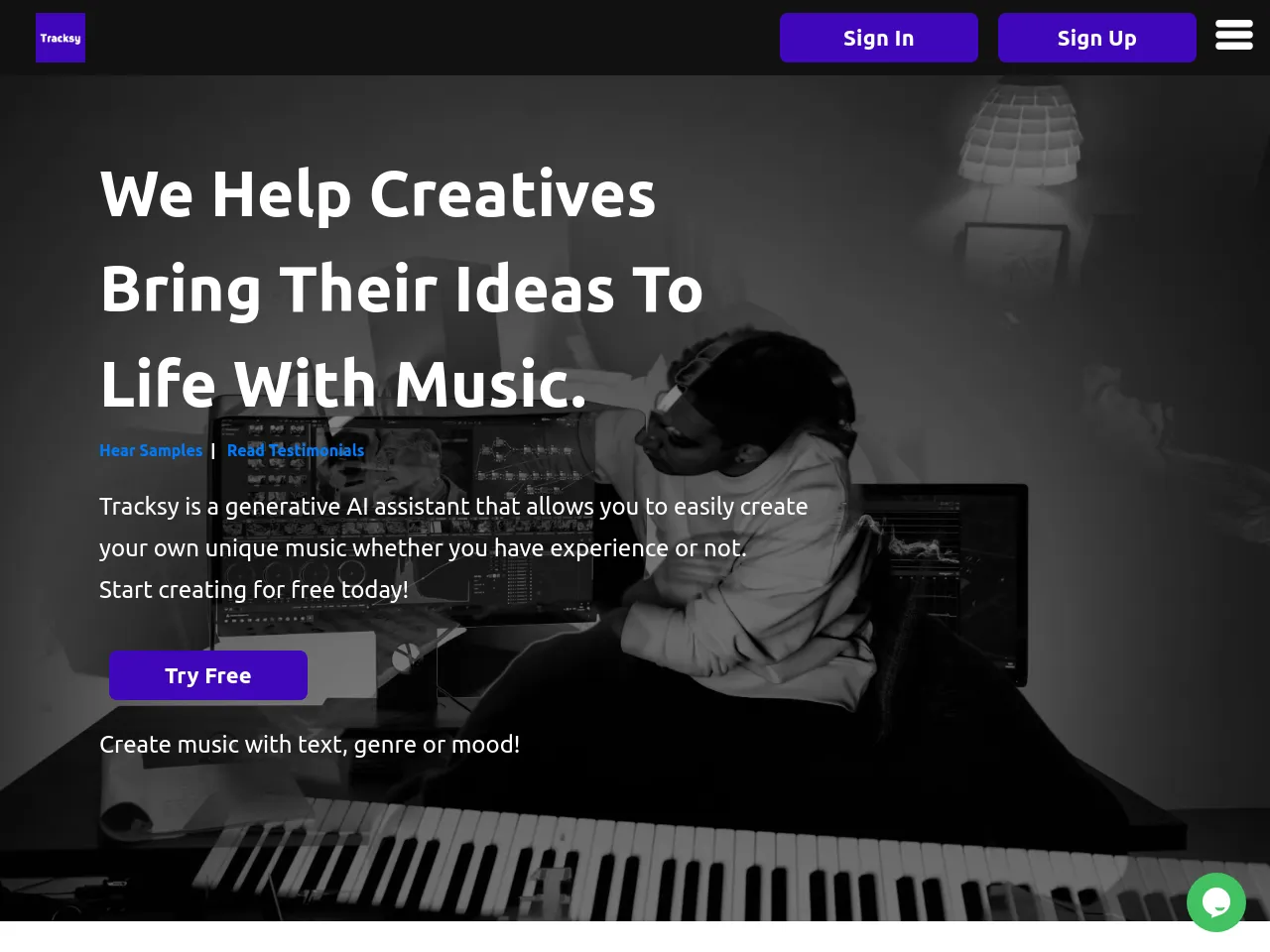Click the 'We Help Creatives' headline line

pyautogui.click(x=378, y=193)
